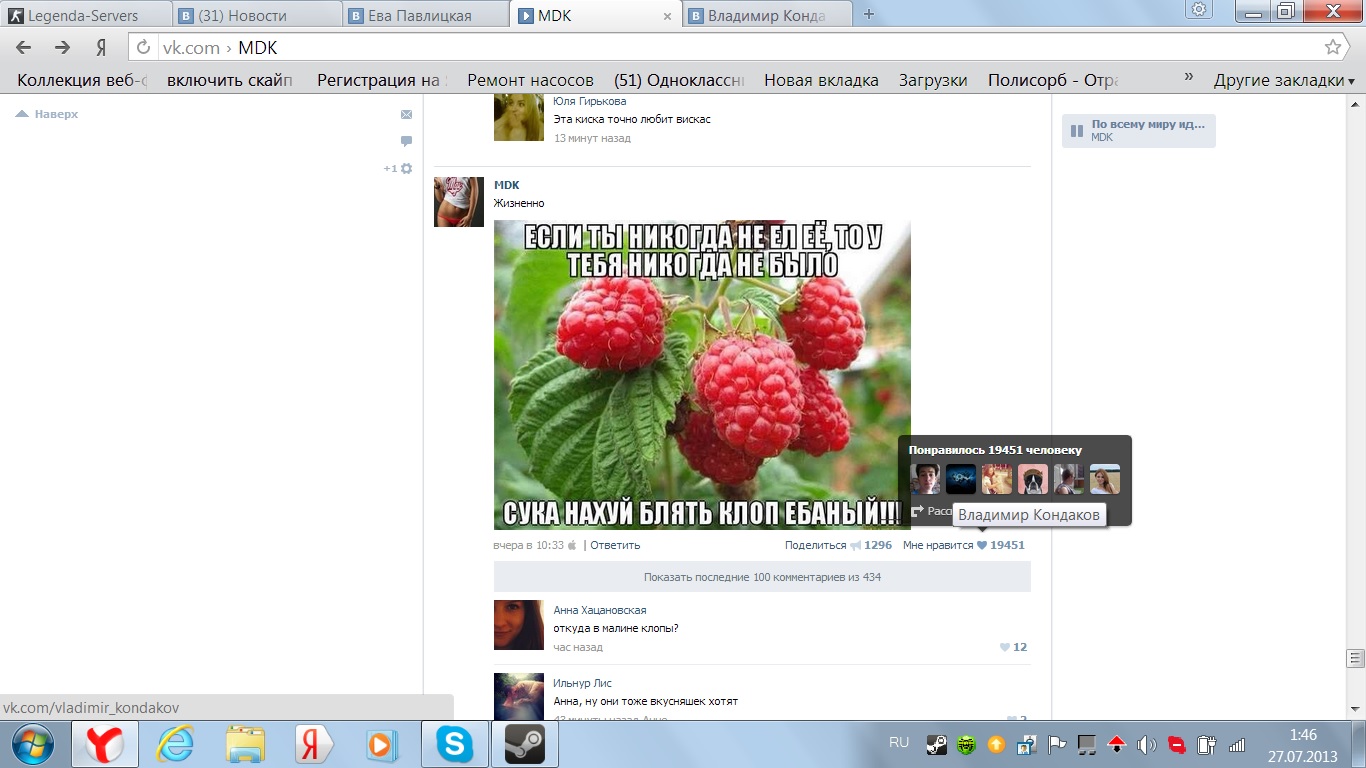1366x768 pixels.
Task: Switch to the Владимир Конда tab
Action: coord(766,15)
